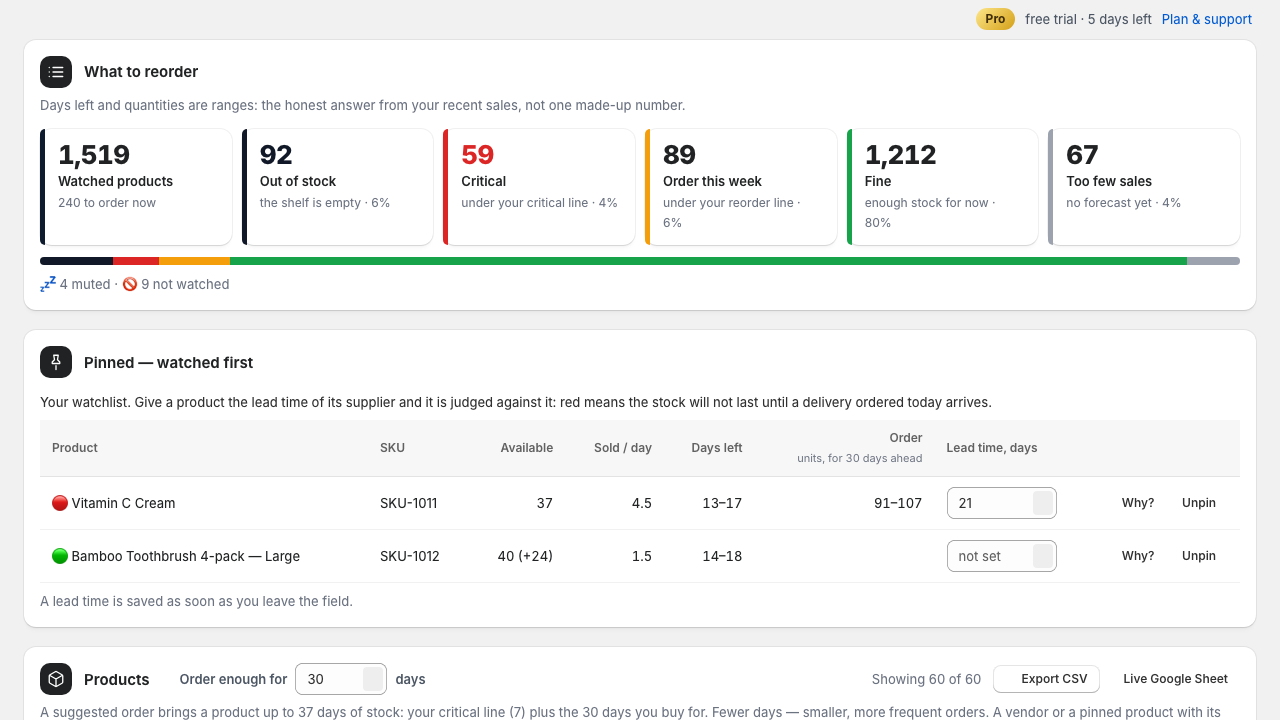Click Why? for Vitamin C Cream
This screenshot has width=1280, height=720.
(x=1138, y=503)
